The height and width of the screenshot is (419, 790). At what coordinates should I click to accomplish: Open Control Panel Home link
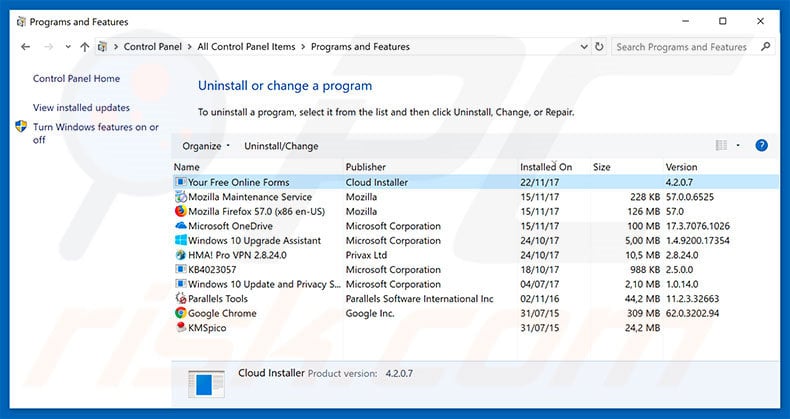point(77,79)
